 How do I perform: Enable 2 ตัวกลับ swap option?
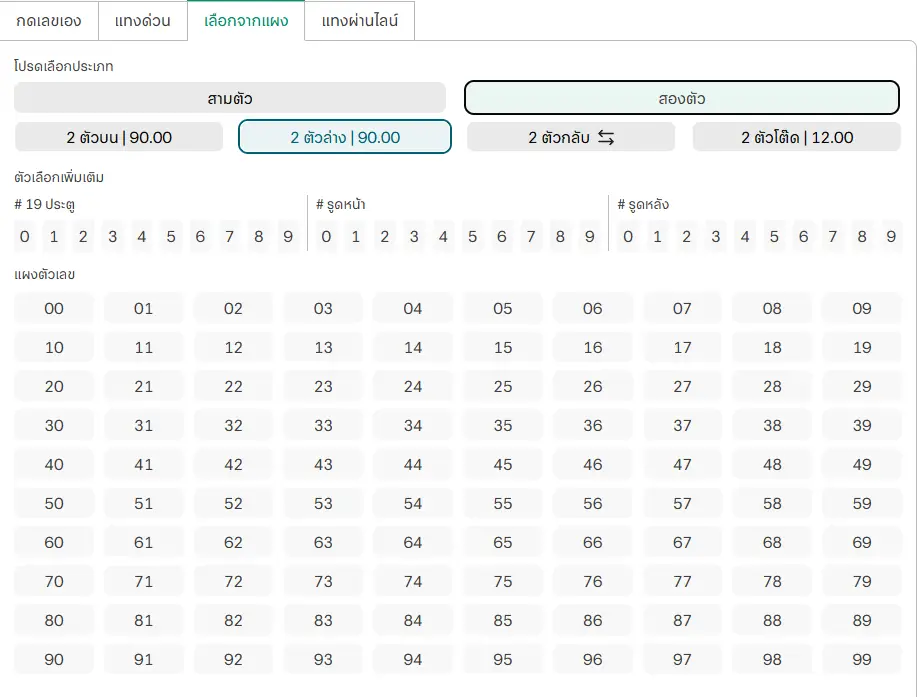click(571, 137)
